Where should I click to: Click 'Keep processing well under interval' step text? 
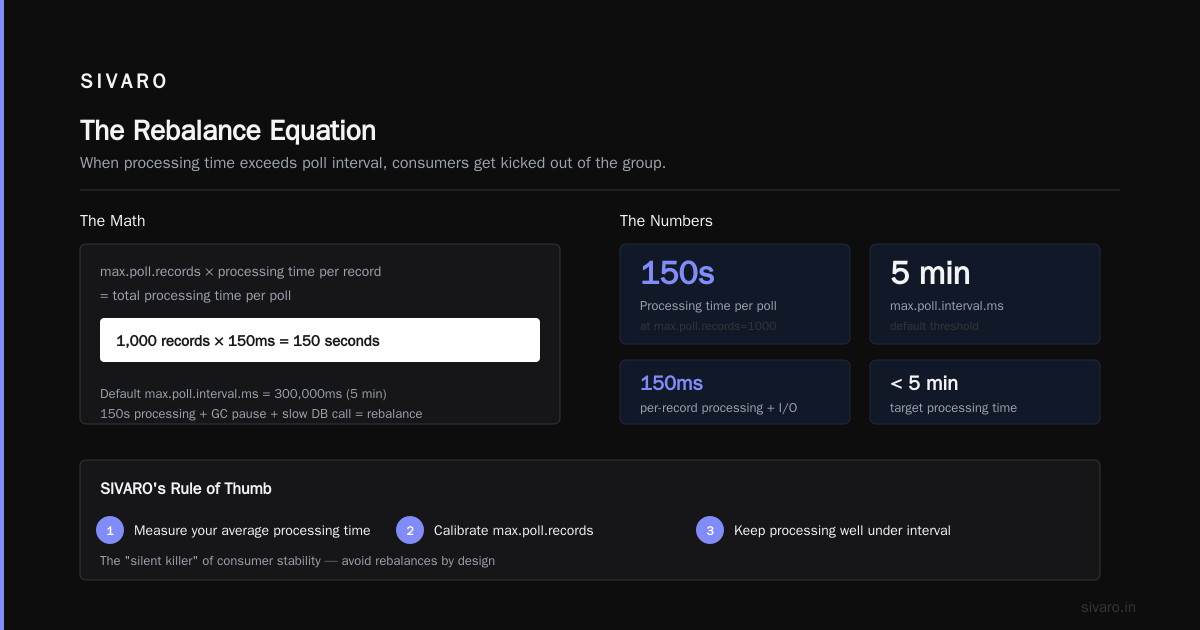(x=842, y=530)
